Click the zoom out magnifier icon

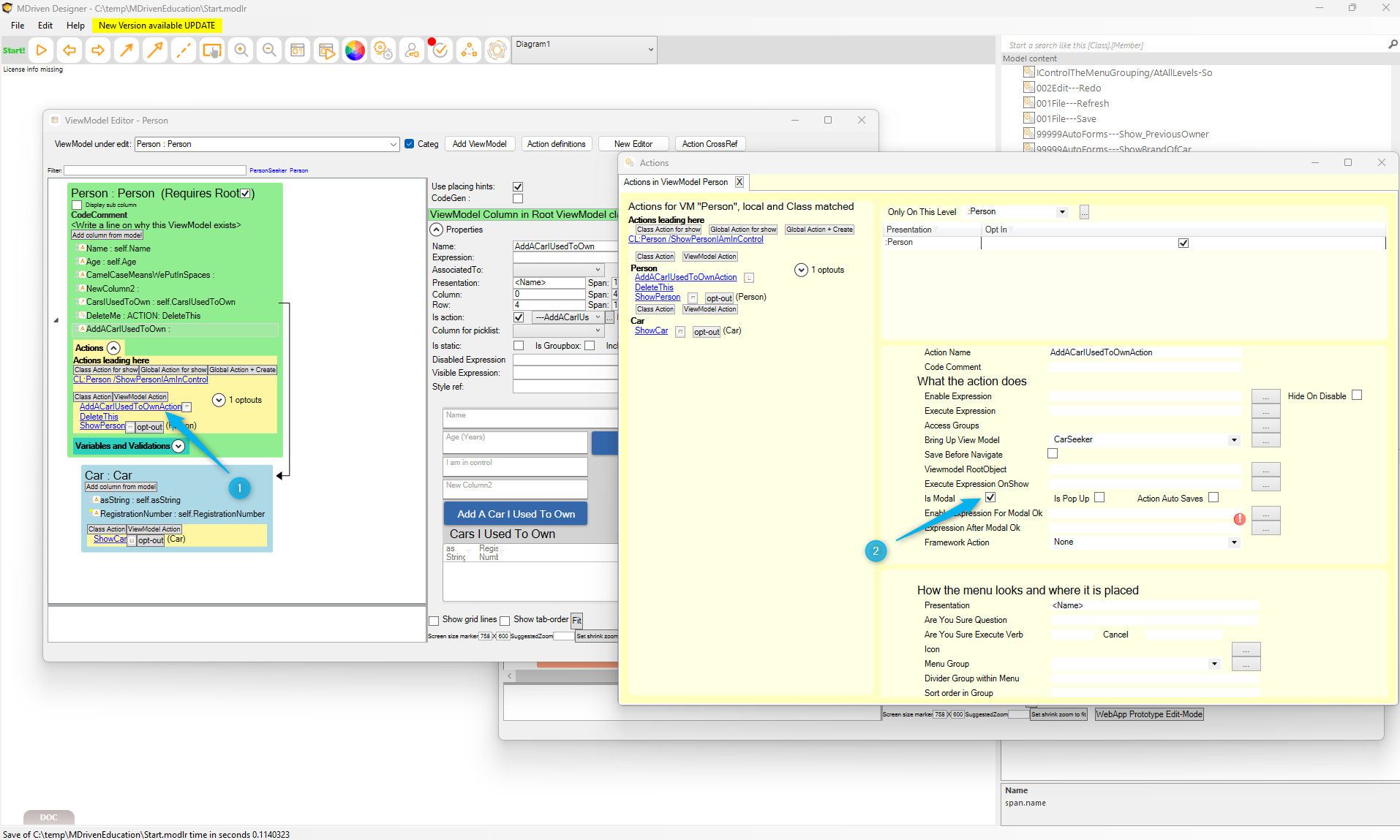click(x=269, y=50)
